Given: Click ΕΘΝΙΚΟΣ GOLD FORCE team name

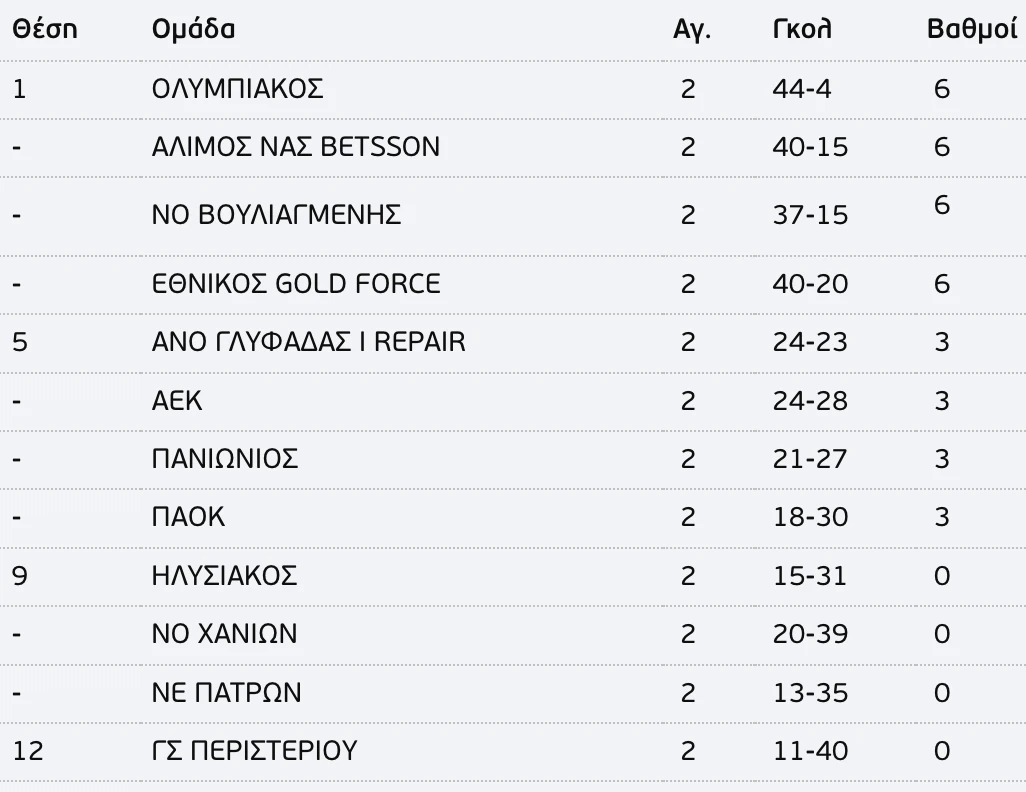Looking at the screenshot, I should point(295,284).
